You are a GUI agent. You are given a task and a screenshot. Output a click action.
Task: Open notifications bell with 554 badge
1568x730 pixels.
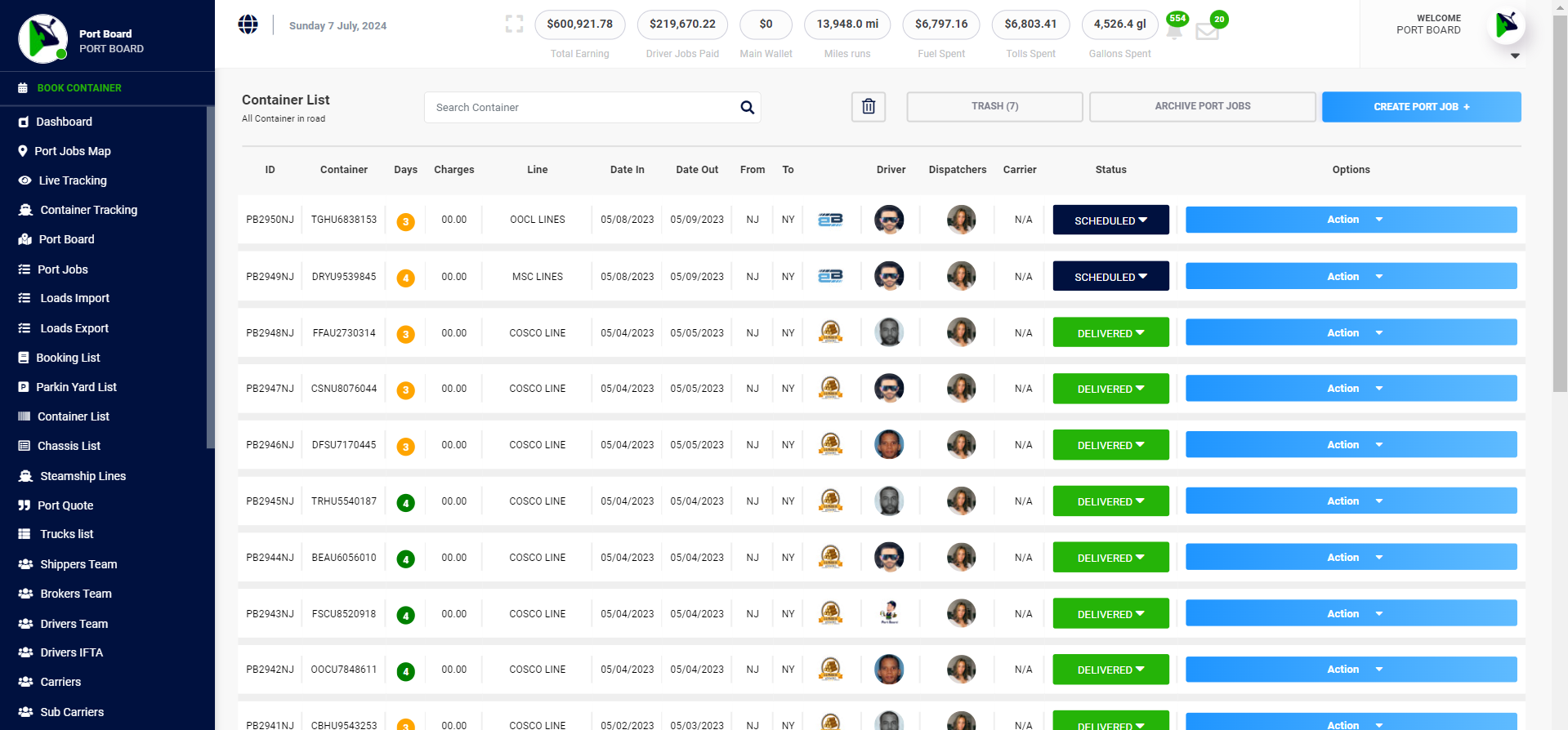pyautogui.click(x=1174, y=31)
